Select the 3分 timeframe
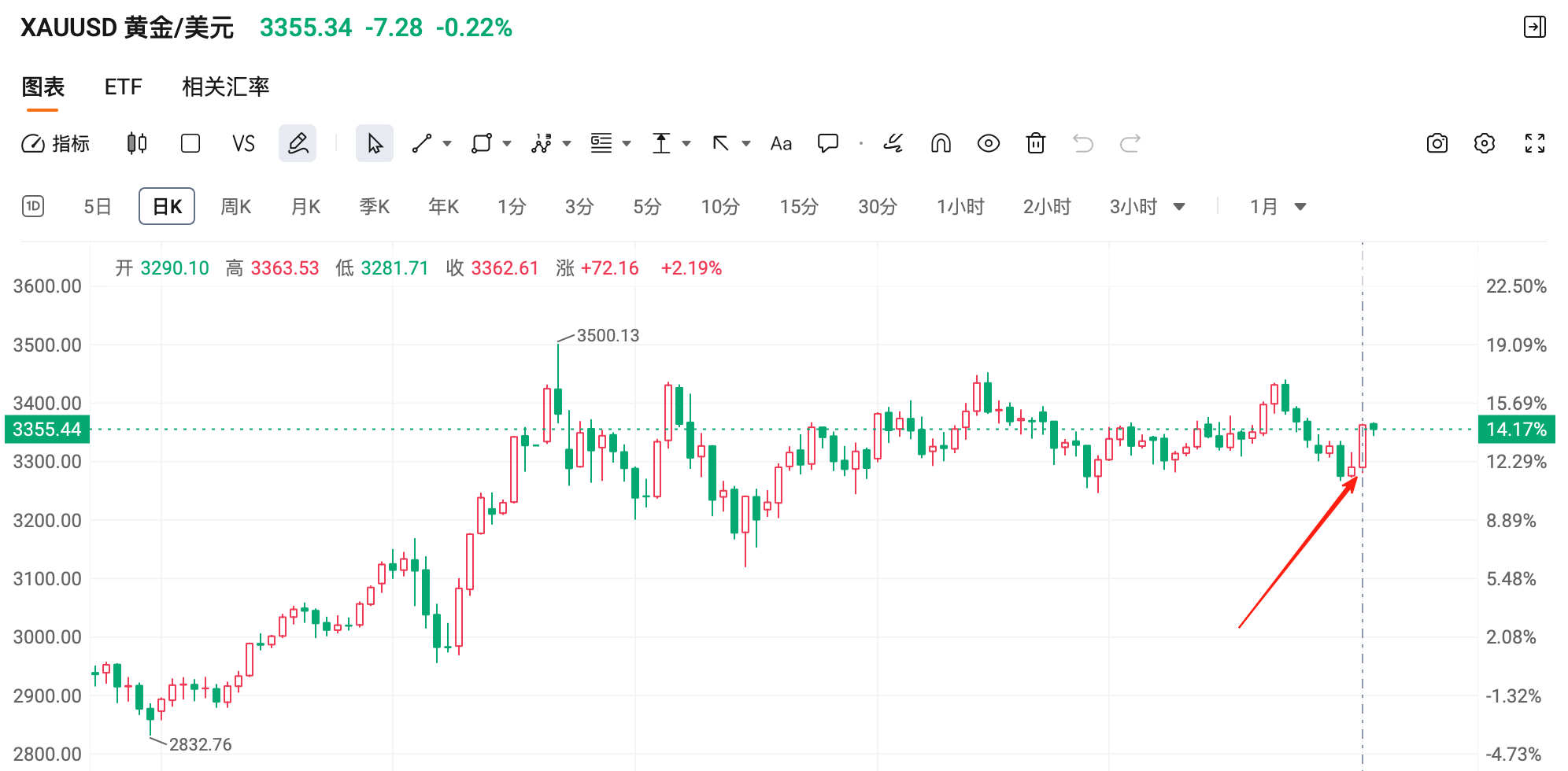1568x771 pixels. click(579, 206)
